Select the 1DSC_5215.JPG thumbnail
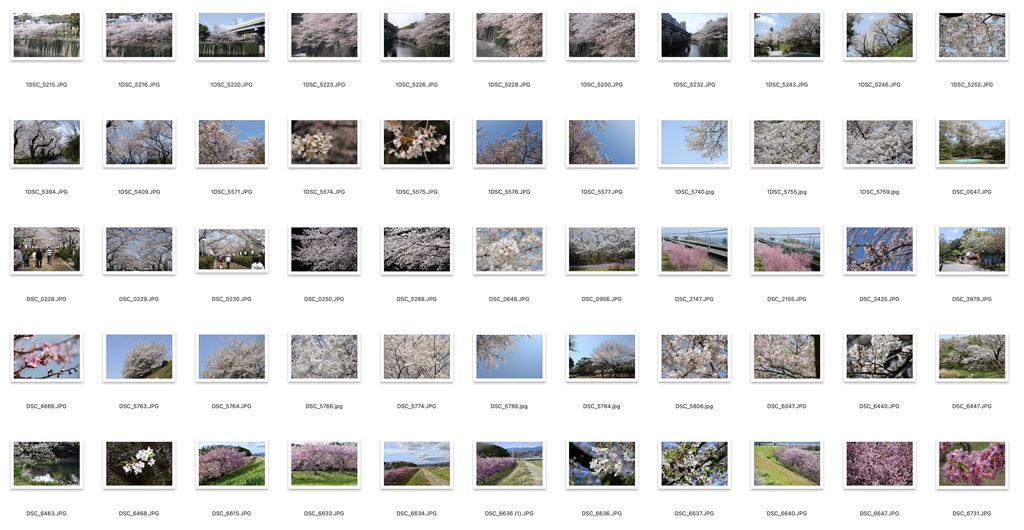Viewport: 1024px width, 530px height. tap(46, 35)
